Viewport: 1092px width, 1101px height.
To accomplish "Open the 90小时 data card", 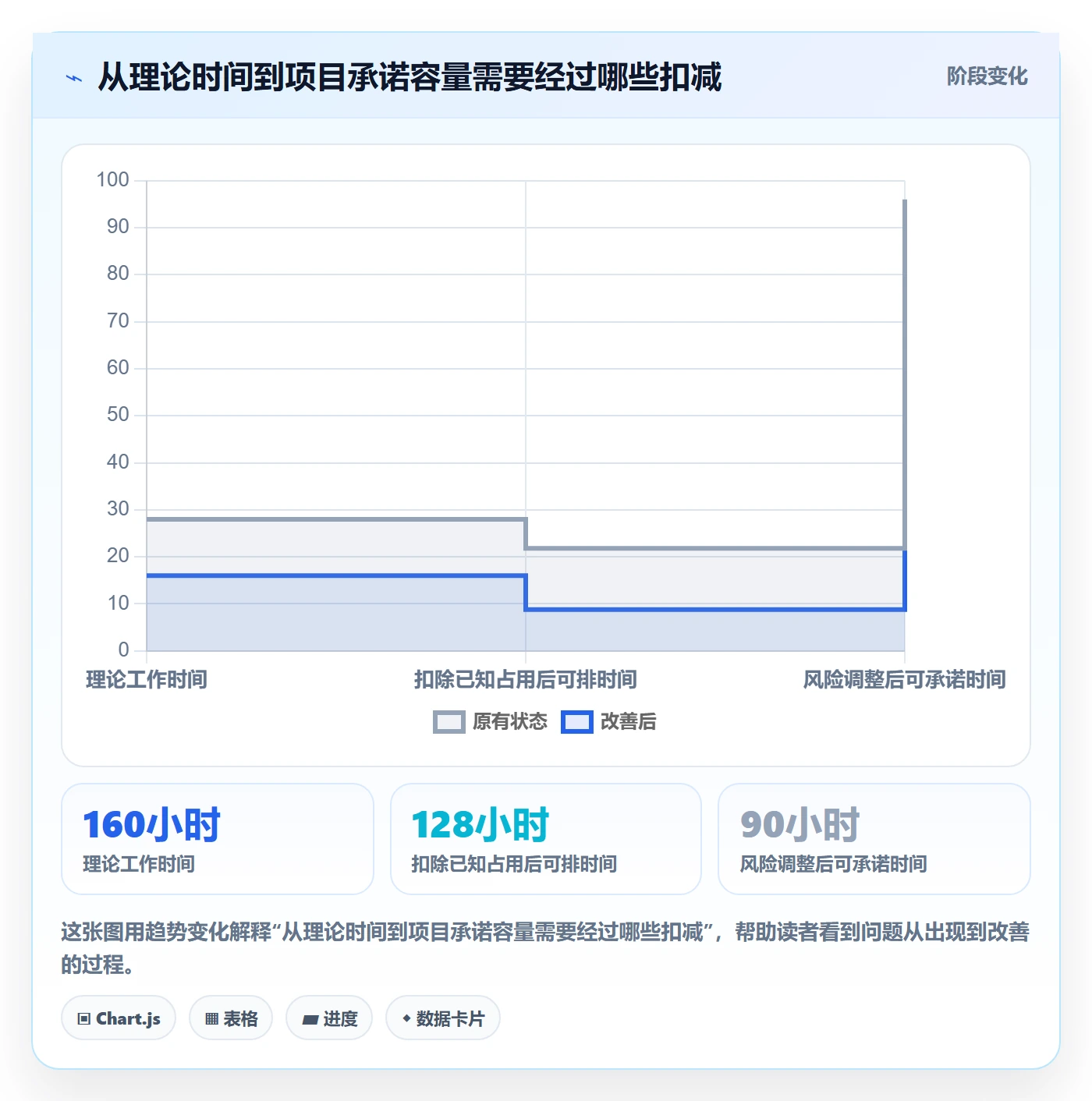I will point(874,839).
